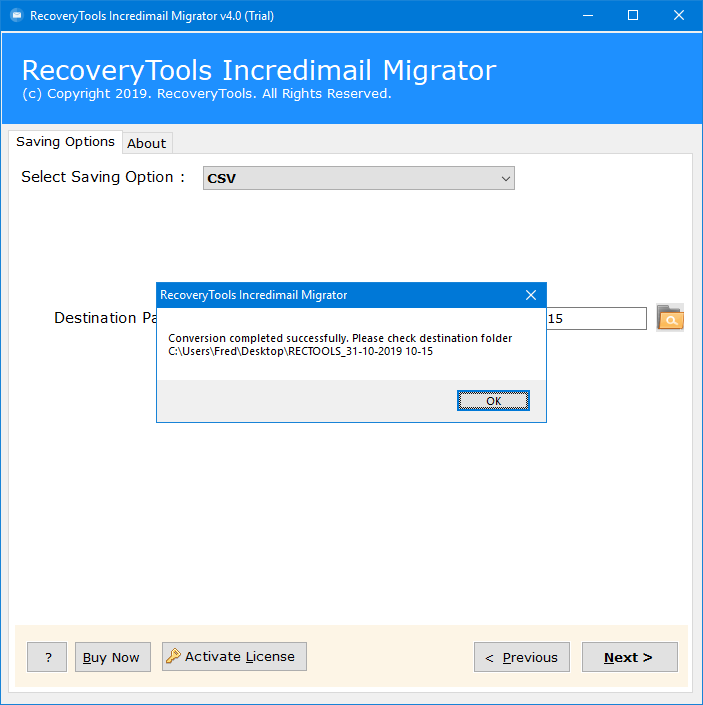Click the help question mark button

[x=47, y=657]
